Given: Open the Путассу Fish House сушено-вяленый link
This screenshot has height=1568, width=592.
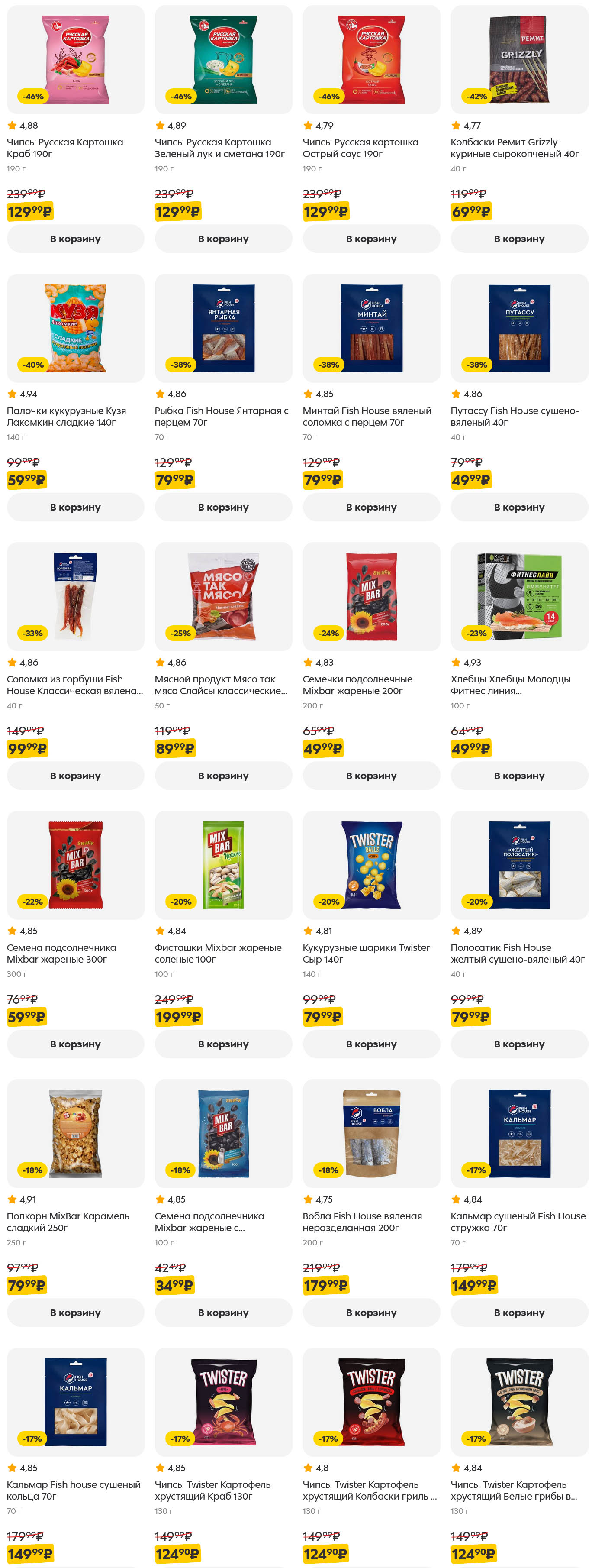Looking at the screenshot, I should point(514,416).
